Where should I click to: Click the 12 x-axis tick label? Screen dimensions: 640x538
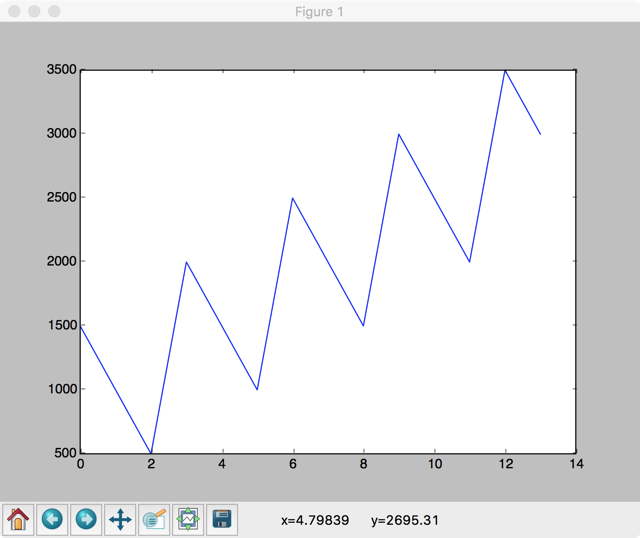(x=506, y=464)
